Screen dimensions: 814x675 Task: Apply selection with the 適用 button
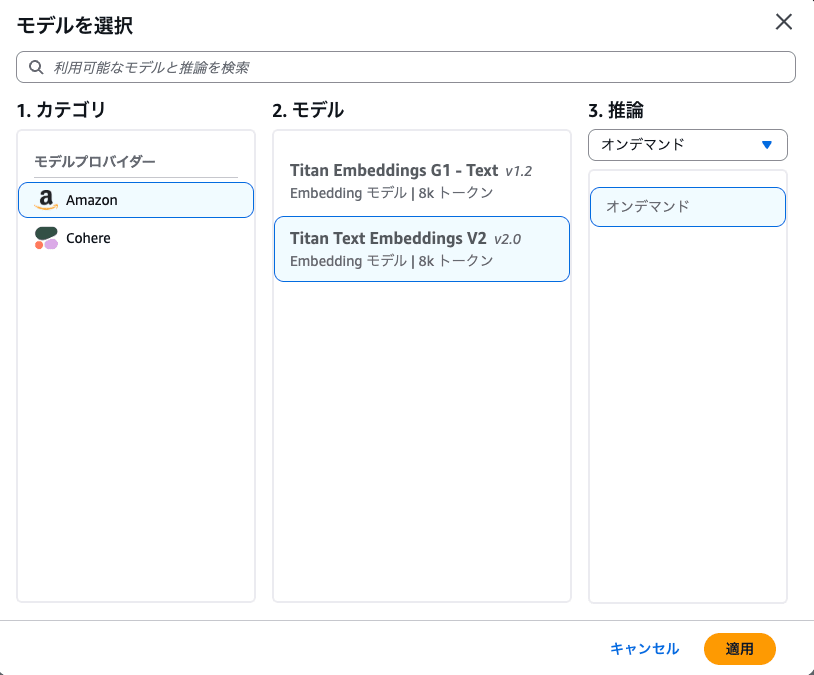point(739,649)
